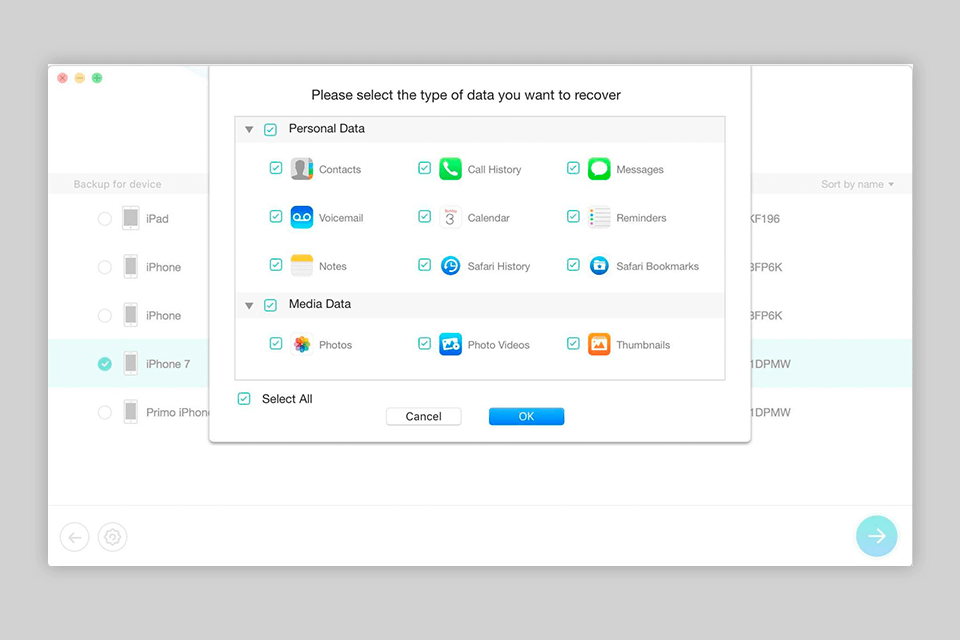Screen dimensions: 960x640
Task: Toggle the Safari Bookmarks checkbox
Action: coord(573,265)
